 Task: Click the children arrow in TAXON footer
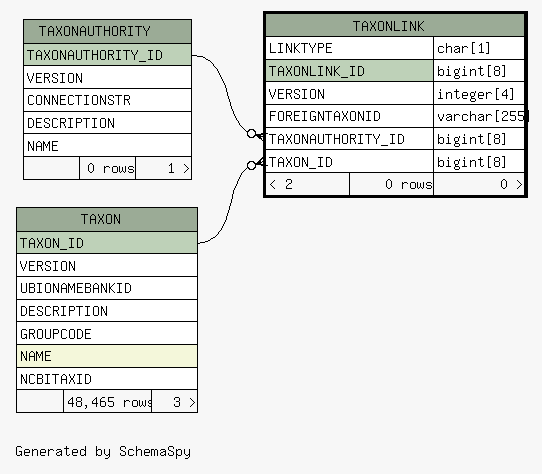point(192,402)
